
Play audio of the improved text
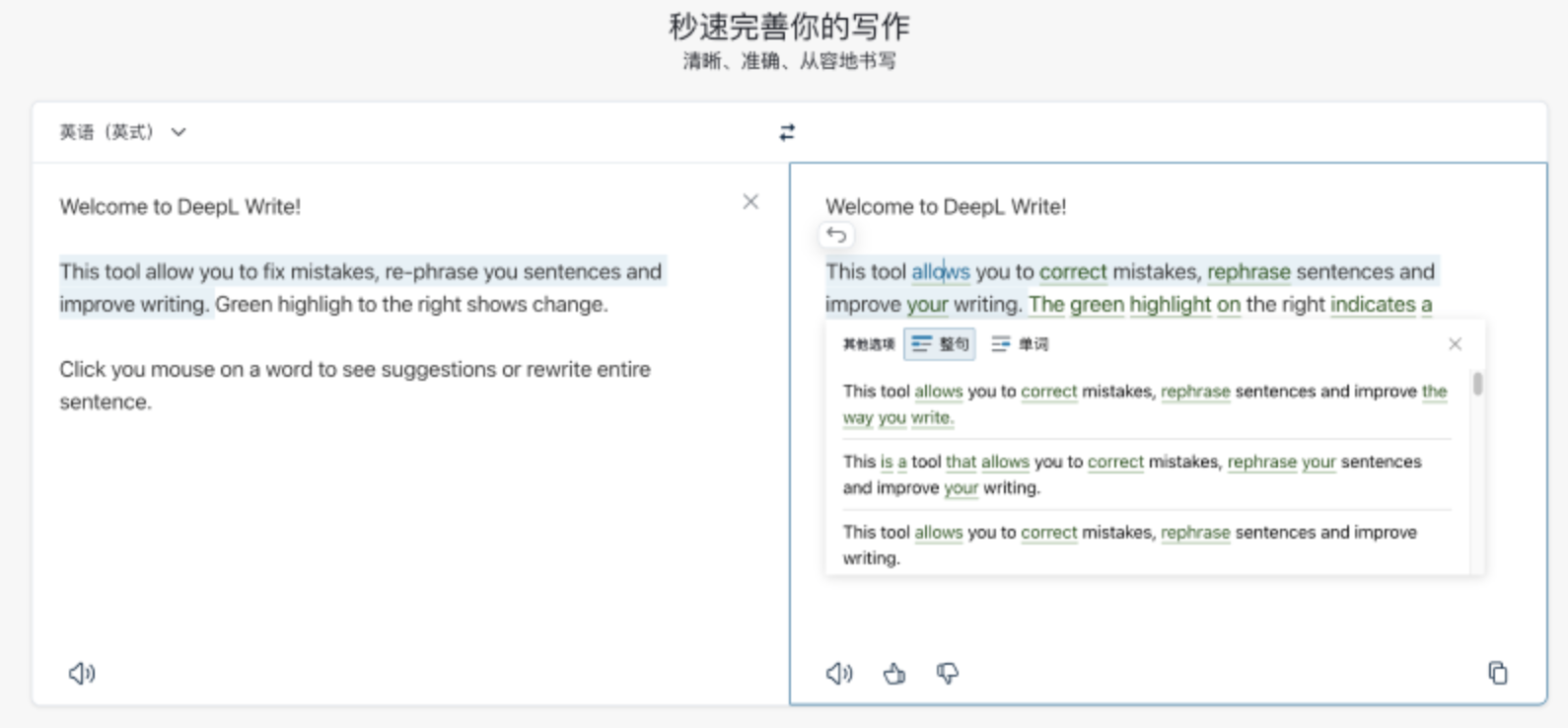838,674
